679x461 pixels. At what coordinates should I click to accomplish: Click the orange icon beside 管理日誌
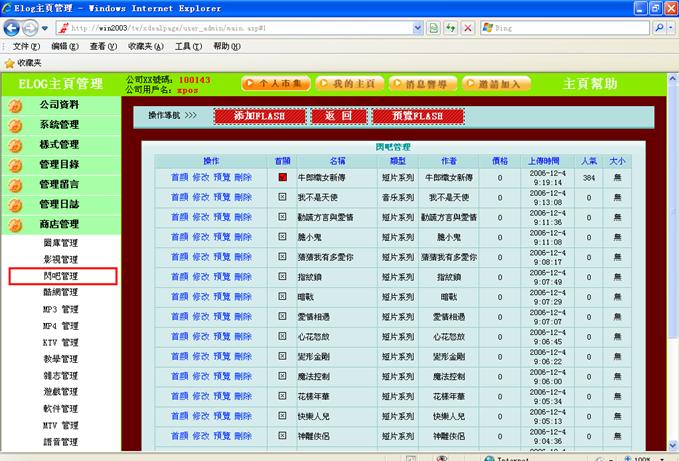pyautogui.click(x=15, y=205)
